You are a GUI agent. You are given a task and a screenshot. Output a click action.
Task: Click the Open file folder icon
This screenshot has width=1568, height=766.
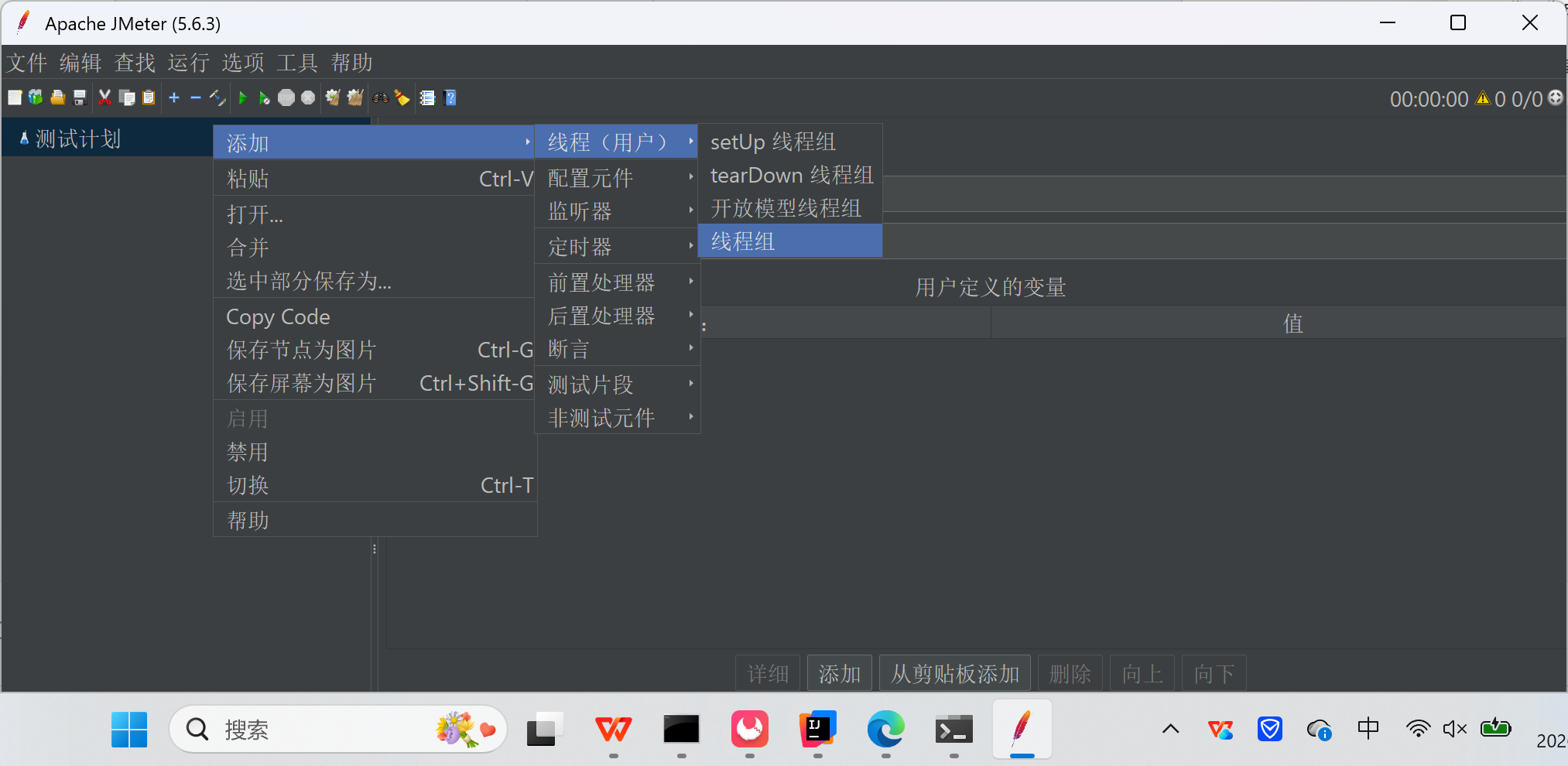click(57, 97)
